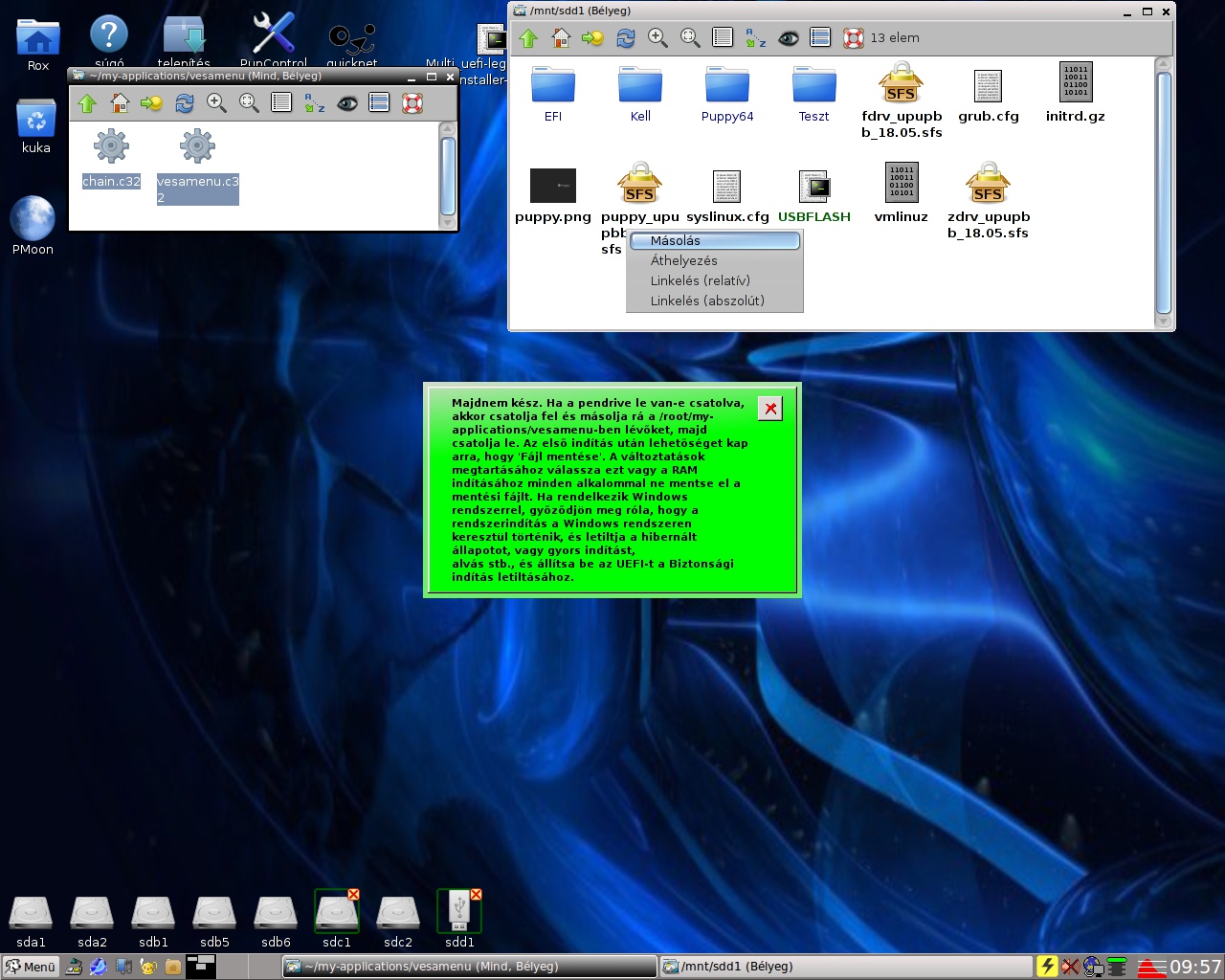Click auto-size zoom icon in /mnt/sdd1 window
Viewport: 1225px width, 980px height.
[x=690, y=38]
